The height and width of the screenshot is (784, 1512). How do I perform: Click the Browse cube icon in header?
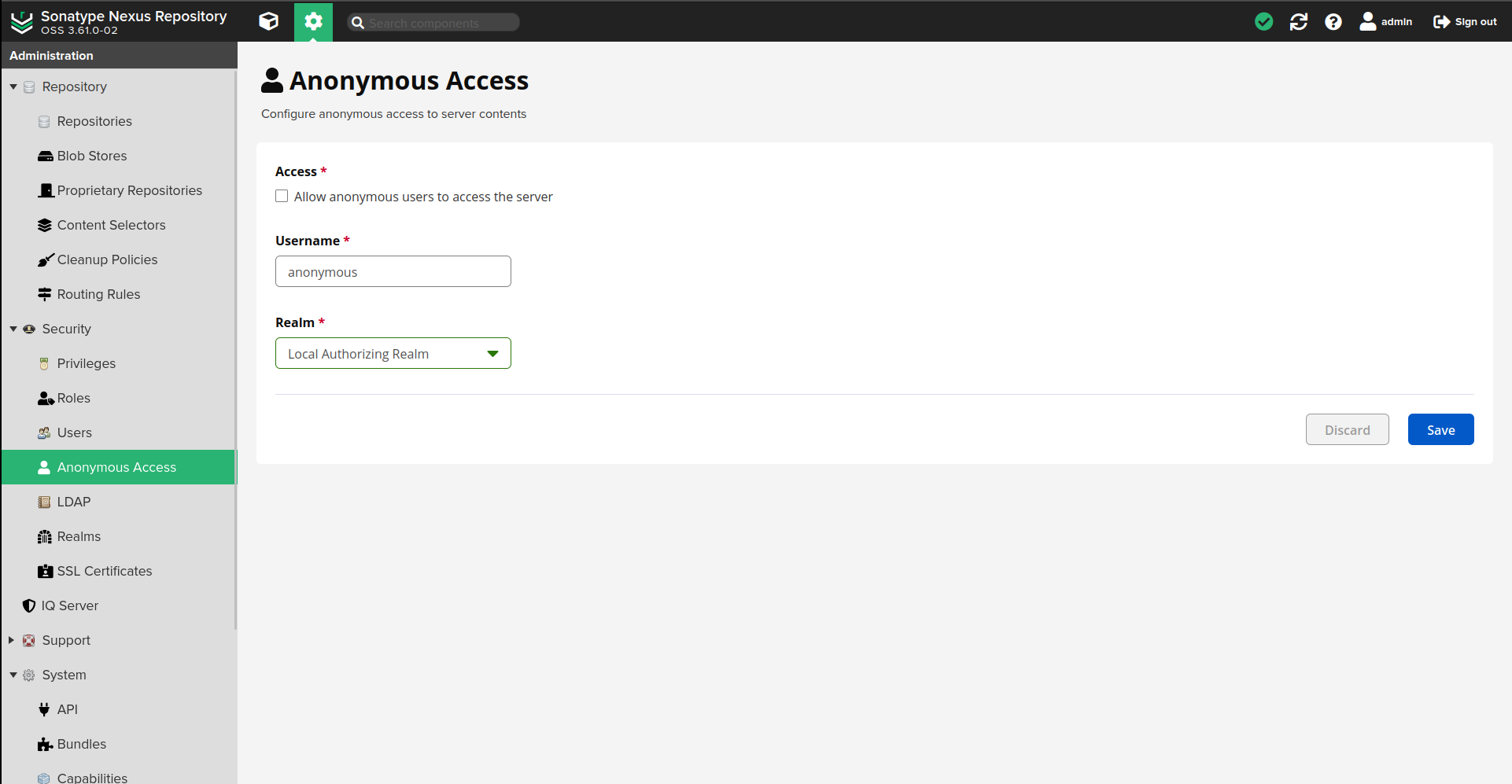coord(268,21)
